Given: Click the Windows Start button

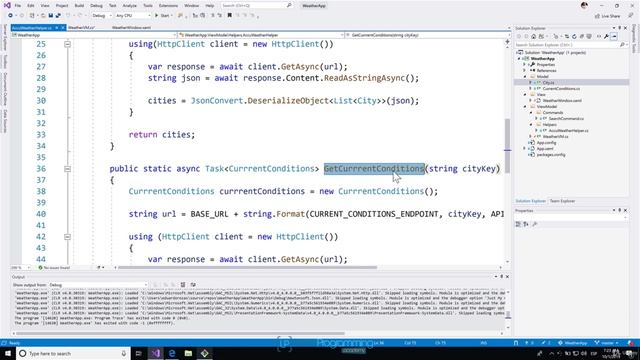Looking at the screenshot, I should 8,353.
